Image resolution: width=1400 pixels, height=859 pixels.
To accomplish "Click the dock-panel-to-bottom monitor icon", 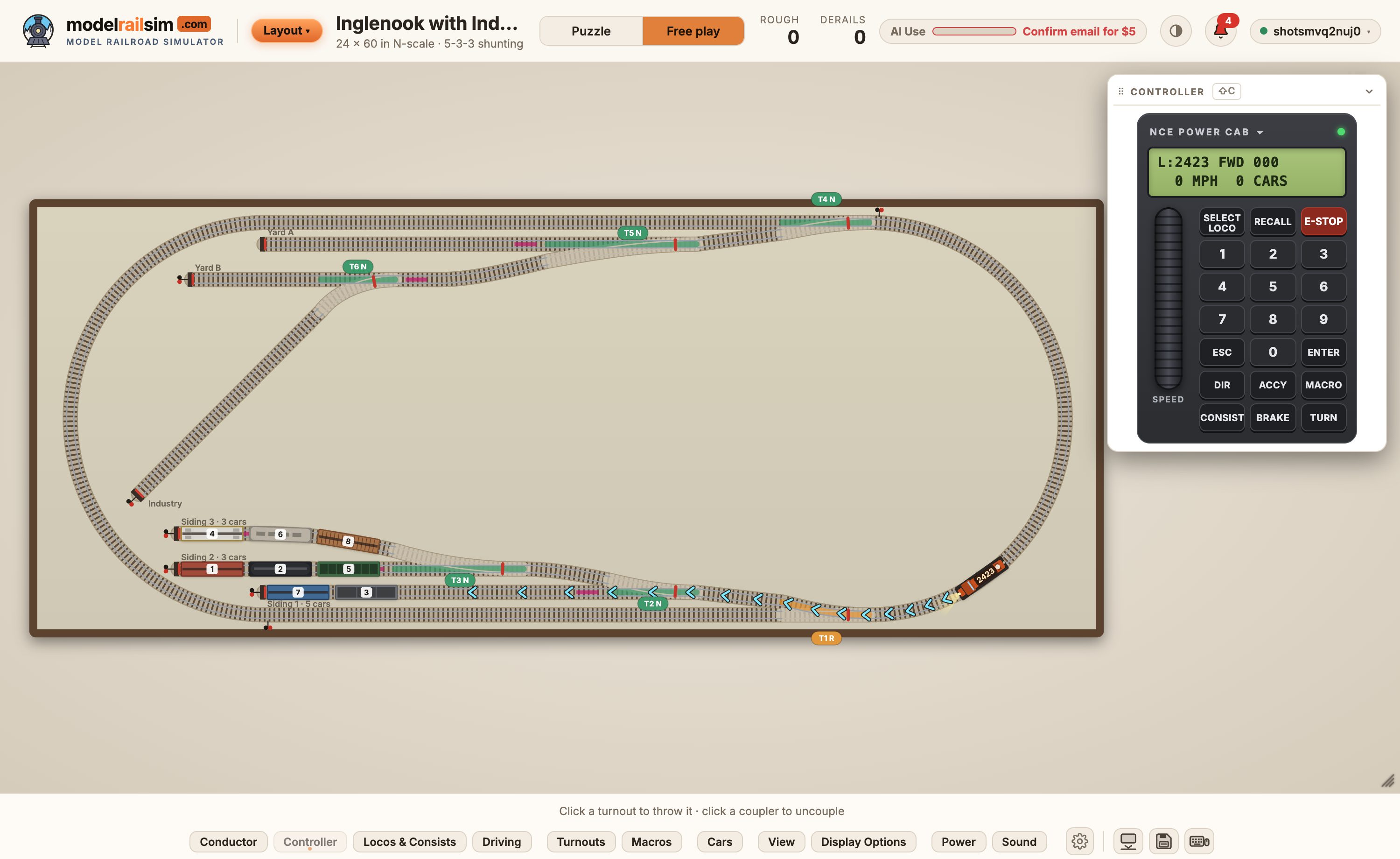I will (1128, 841).
